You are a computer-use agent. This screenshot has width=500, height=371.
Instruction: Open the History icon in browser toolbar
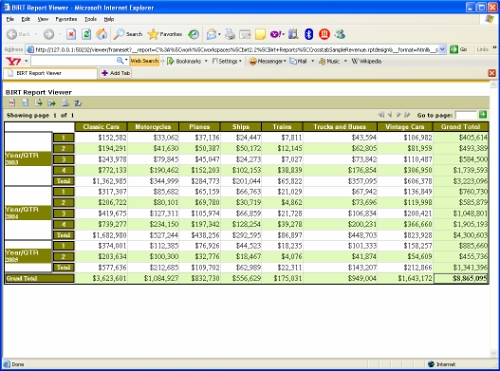coord(193,34)
